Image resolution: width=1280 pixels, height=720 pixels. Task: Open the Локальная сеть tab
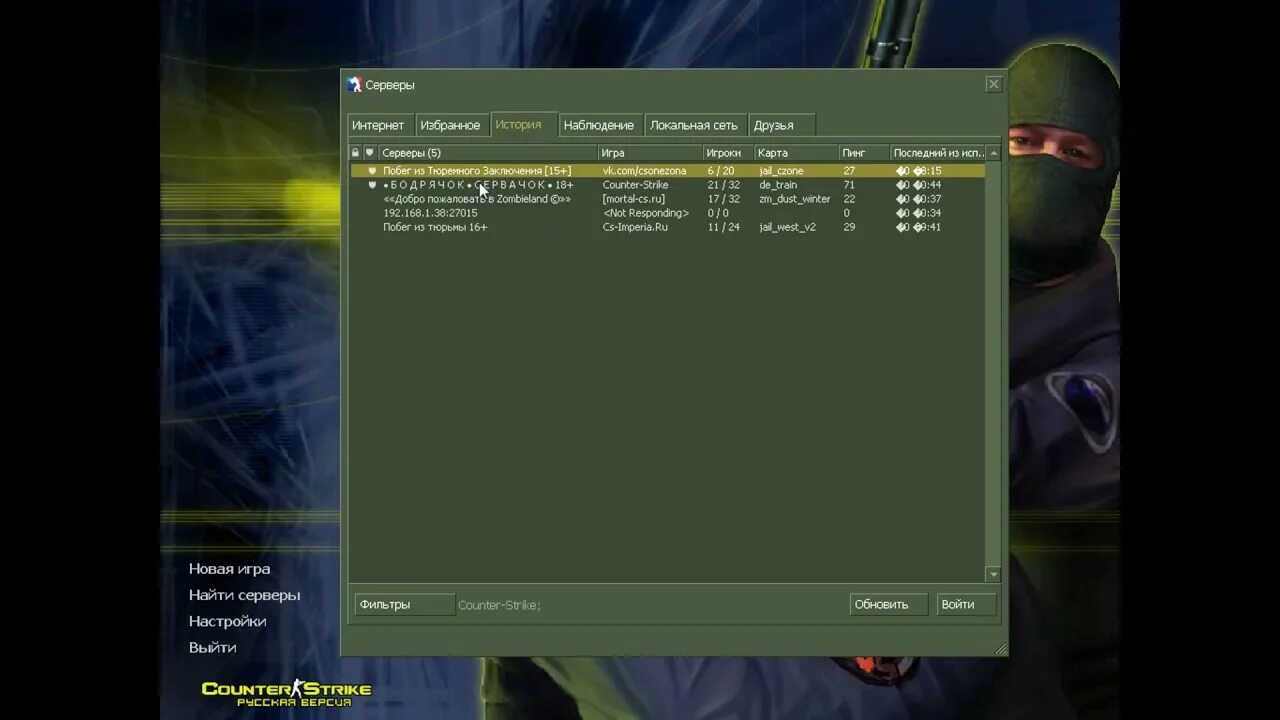pyautogui.click(x=694, y=125)
